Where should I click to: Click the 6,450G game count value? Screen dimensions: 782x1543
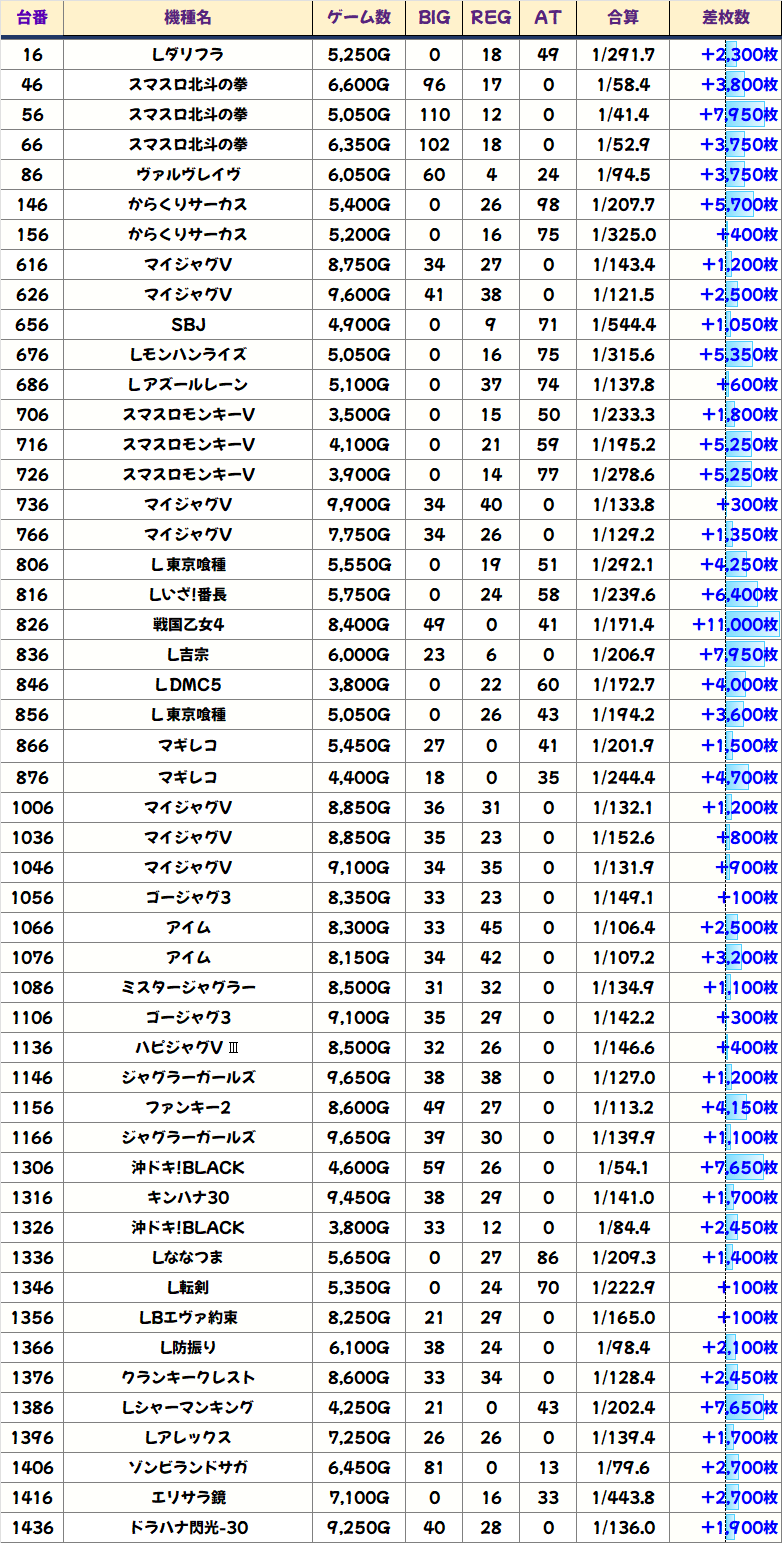click(x=359, y=1468)
